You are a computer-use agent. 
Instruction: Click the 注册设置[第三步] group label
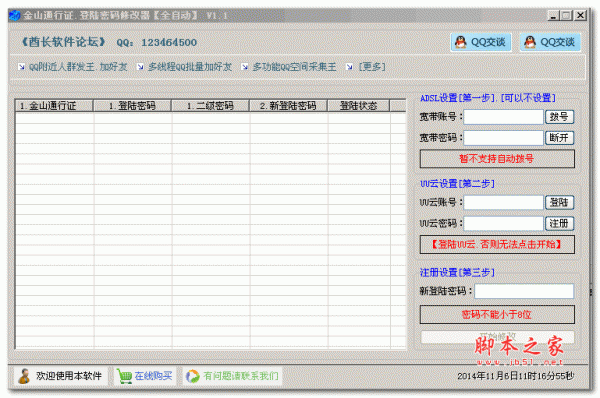pos(457,272)
